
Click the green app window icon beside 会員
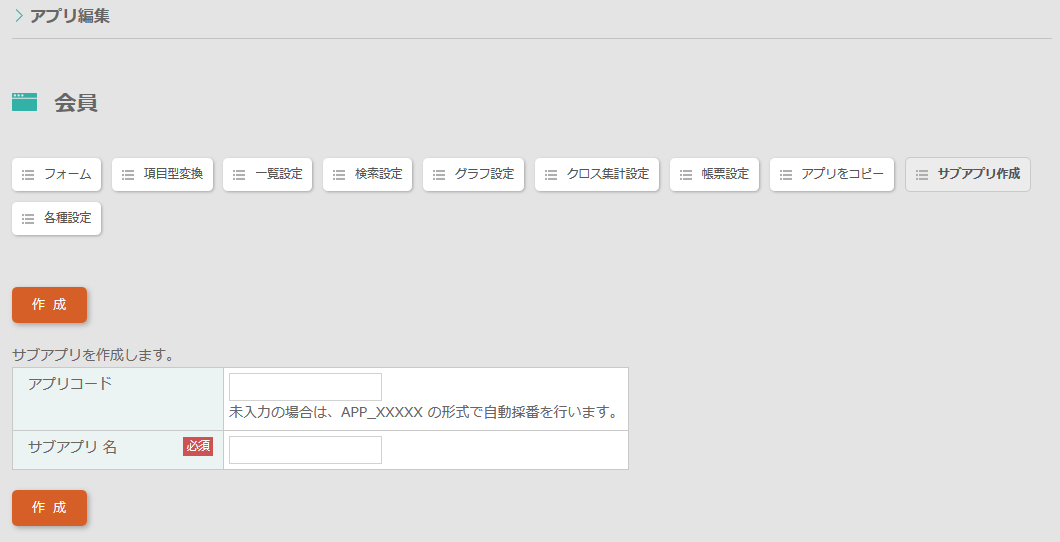click(24, 102)
